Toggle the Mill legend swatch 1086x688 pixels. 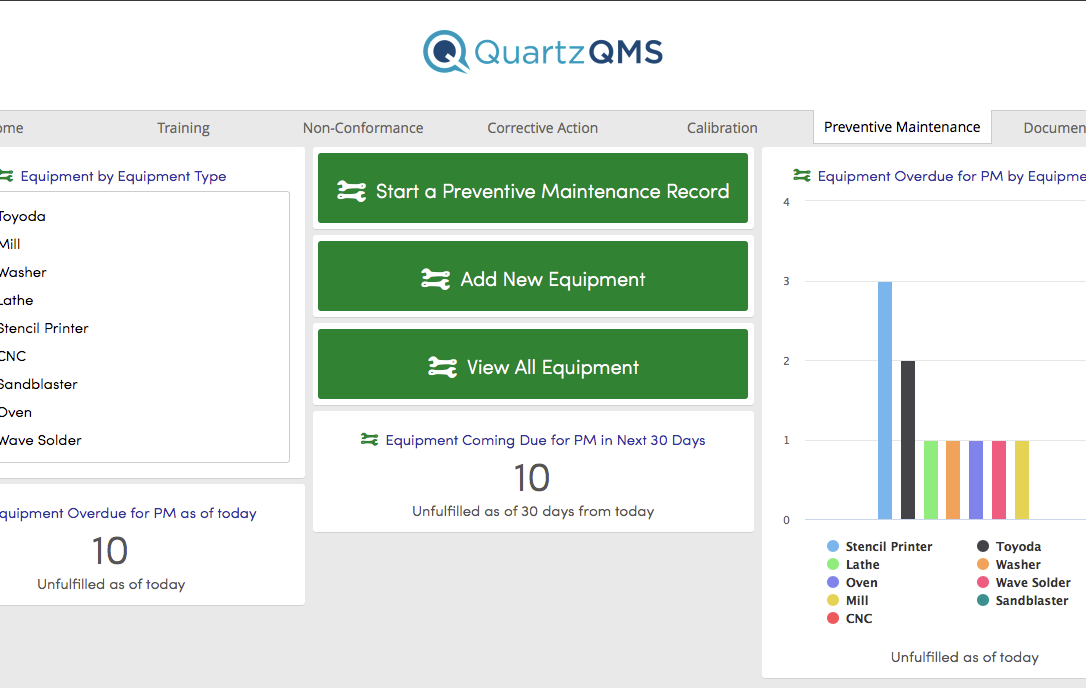(x=833, y=601)
